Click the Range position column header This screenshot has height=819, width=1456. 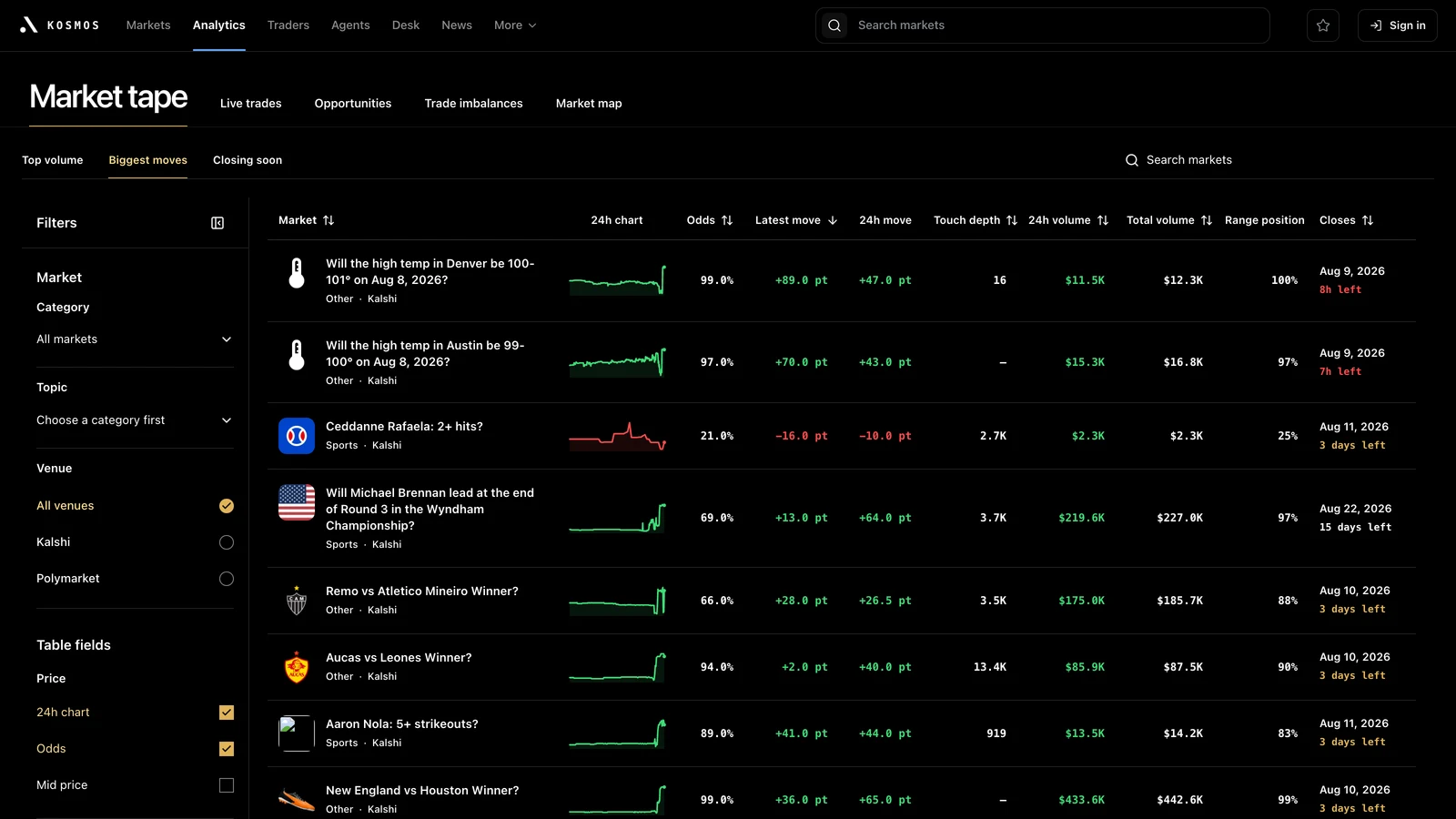tap(1265, 220)
